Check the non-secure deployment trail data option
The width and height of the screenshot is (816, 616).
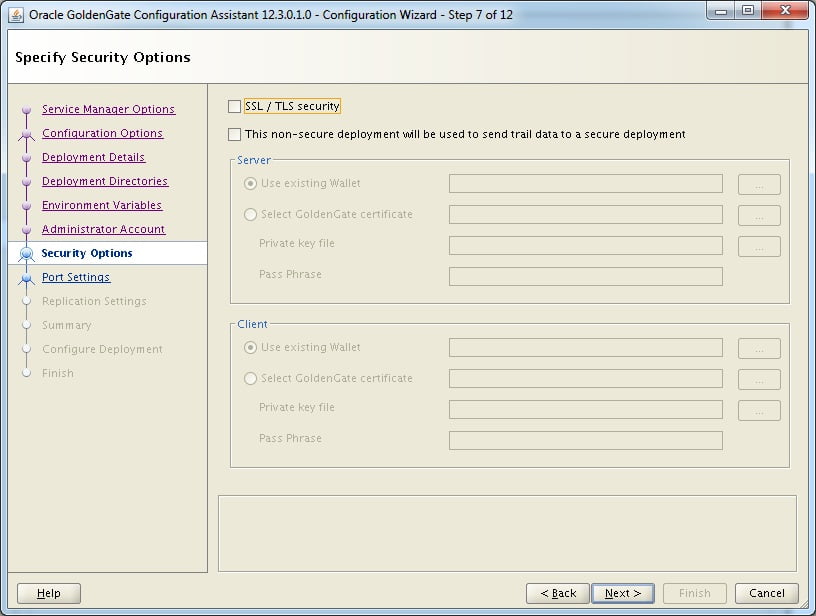coord(234,135)
